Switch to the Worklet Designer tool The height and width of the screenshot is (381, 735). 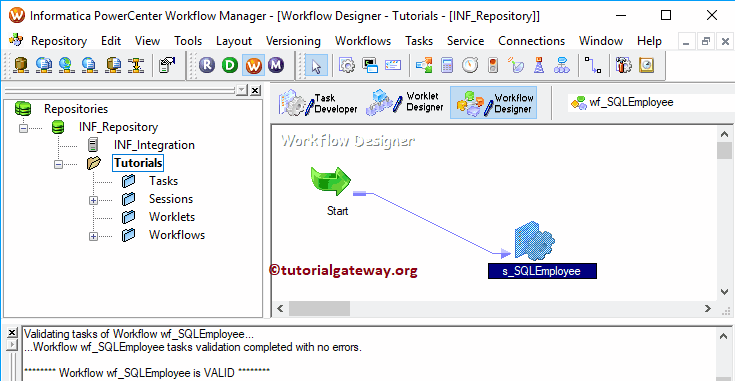(x=405, y=102)
